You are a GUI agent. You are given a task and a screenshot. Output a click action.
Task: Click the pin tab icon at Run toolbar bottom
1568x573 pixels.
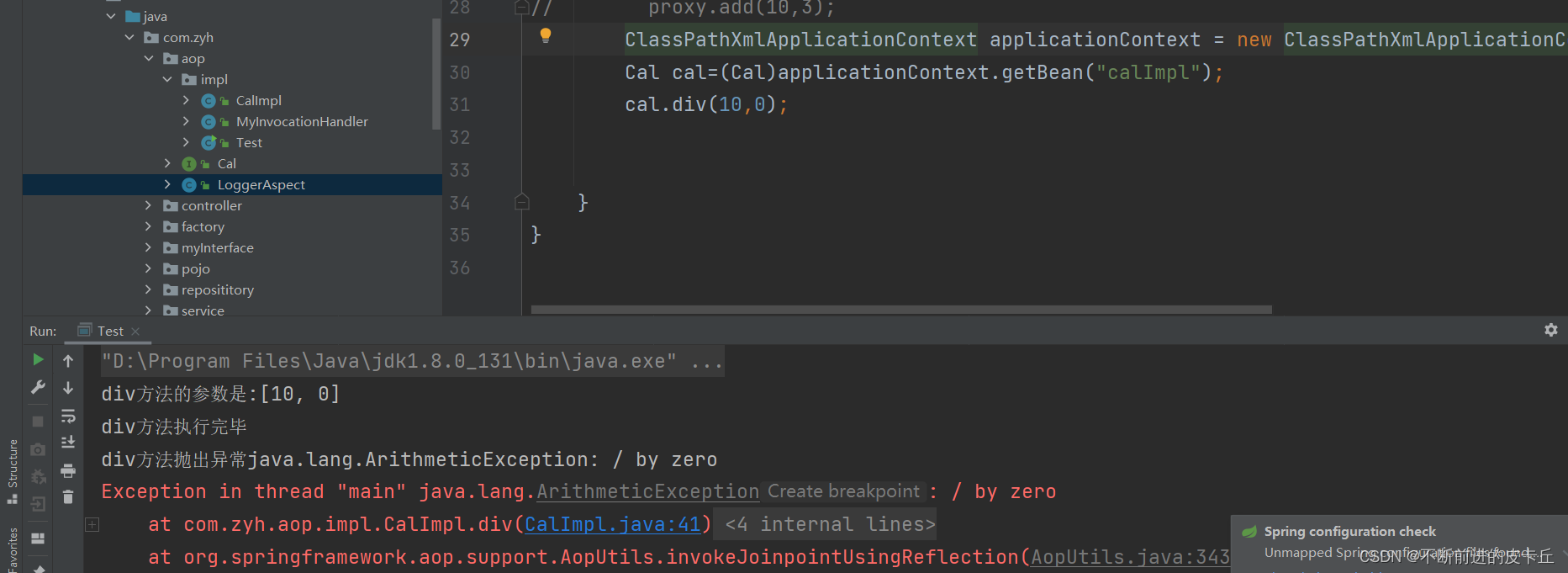pyautogui.click(x=38, y=568)
